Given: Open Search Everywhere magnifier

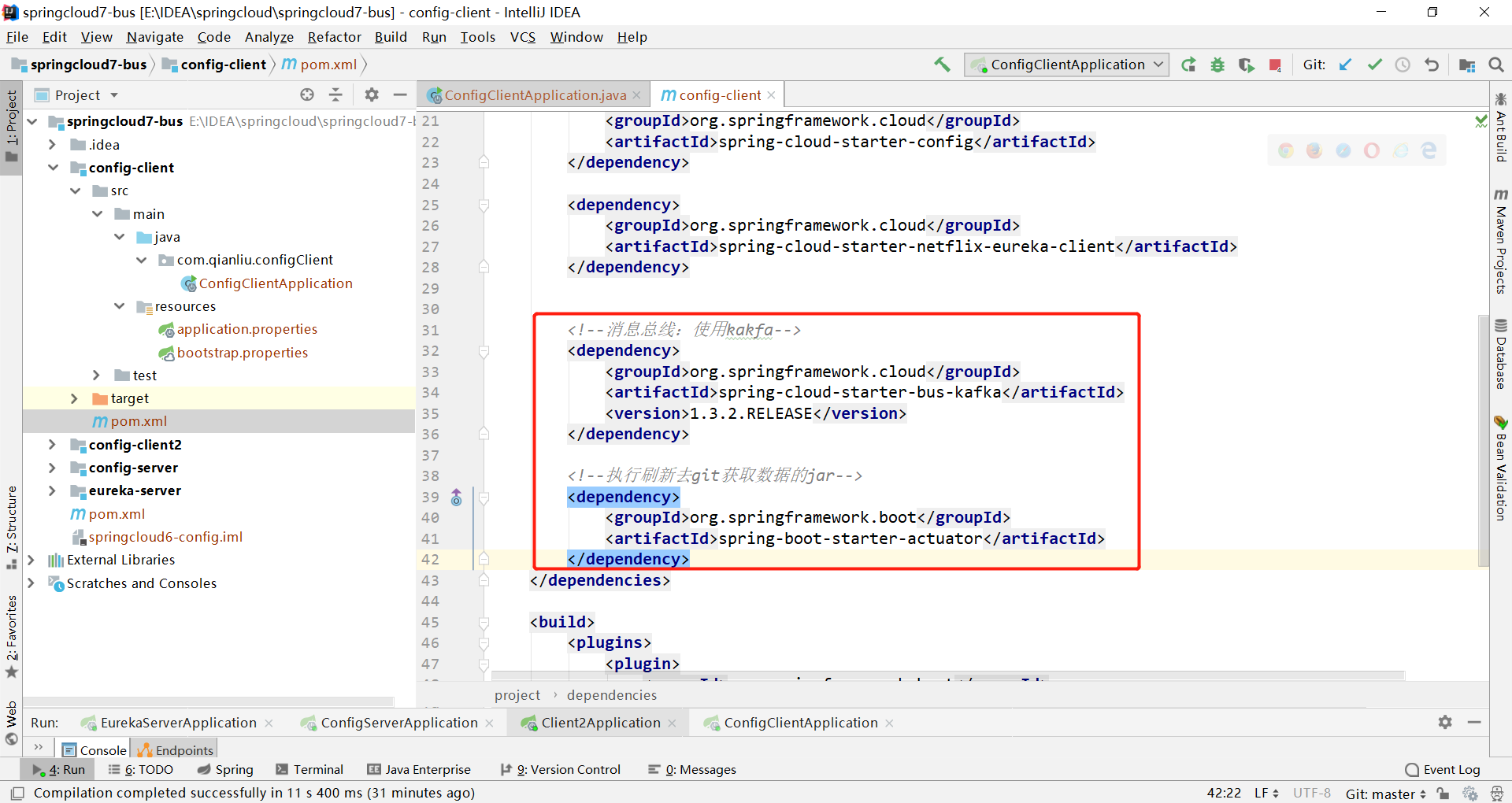Looking at the screenshot, I should [x=1496, y=65].
